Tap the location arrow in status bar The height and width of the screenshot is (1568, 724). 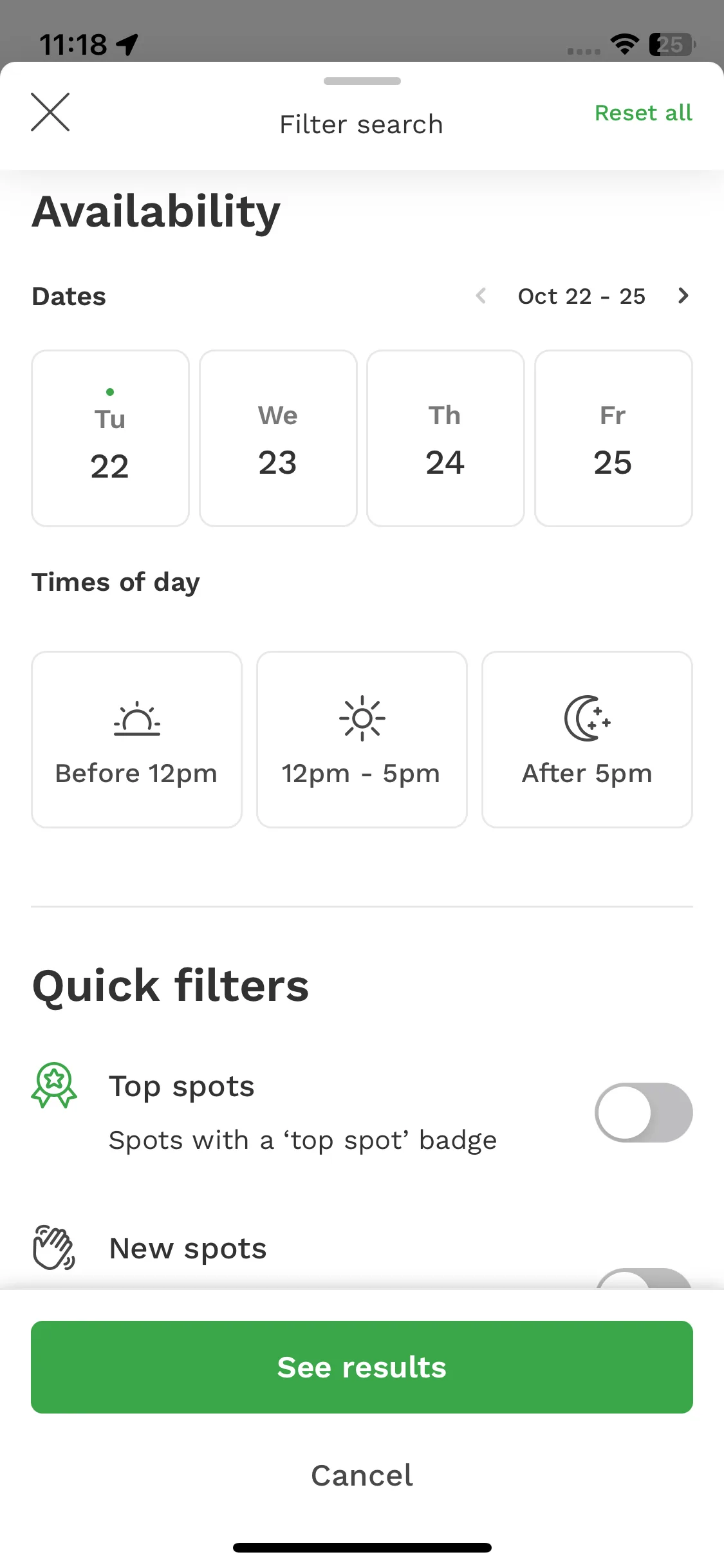click(127, 44)
